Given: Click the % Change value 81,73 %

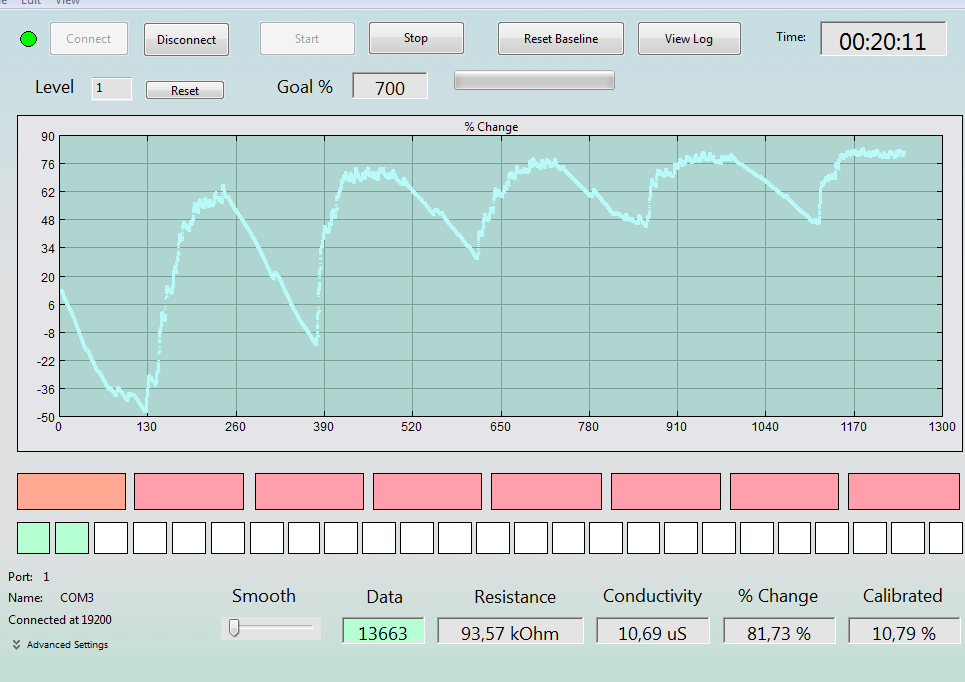Looking at the screenshot, I should click(x=779, y=632).
